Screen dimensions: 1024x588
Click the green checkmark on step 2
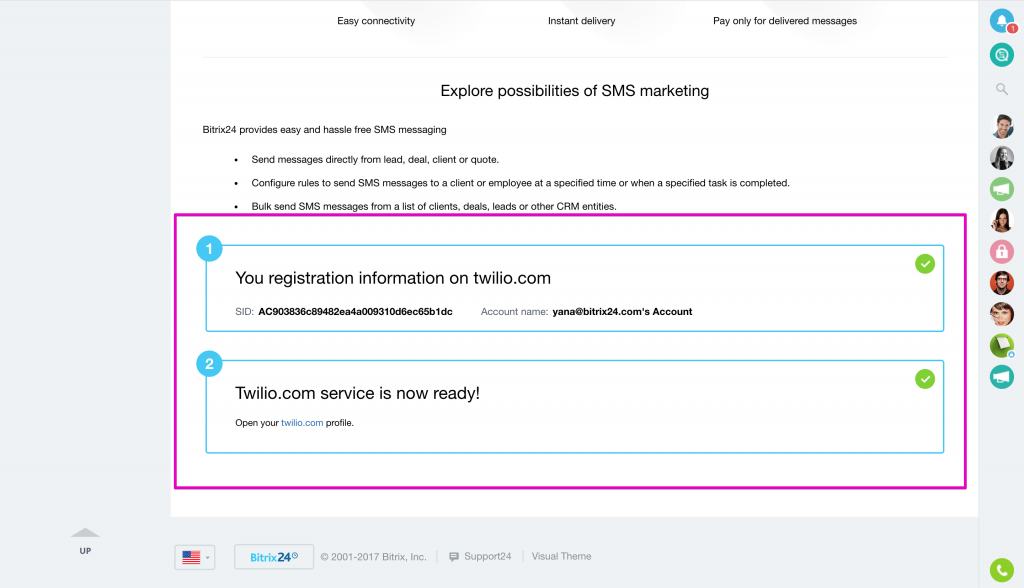tap(925, 379)
